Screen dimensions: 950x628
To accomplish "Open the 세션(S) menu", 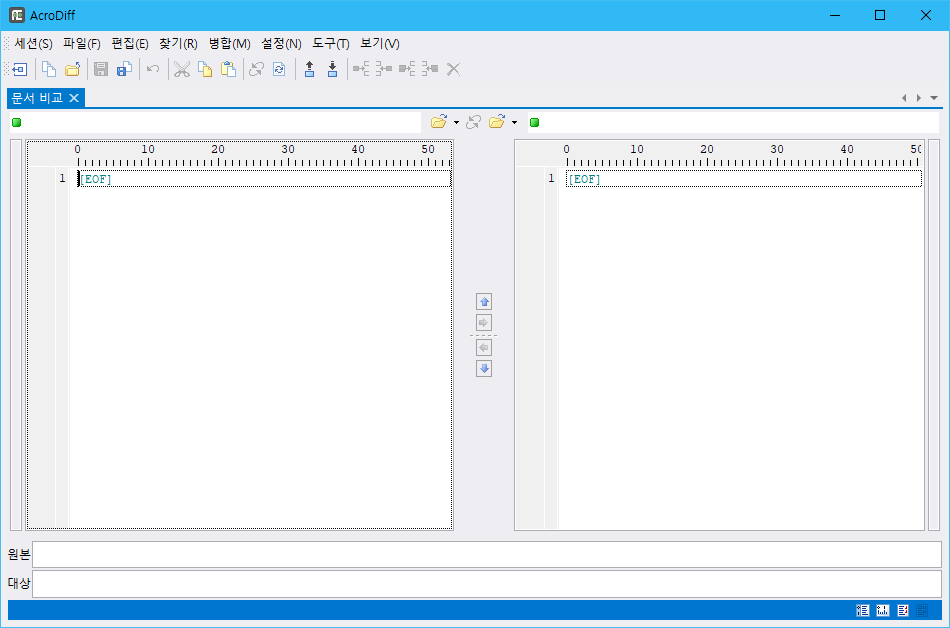I will [33, 44].
